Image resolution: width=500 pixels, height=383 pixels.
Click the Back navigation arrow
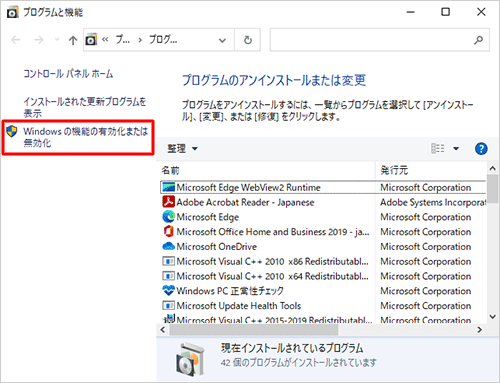tap(16, 40)
